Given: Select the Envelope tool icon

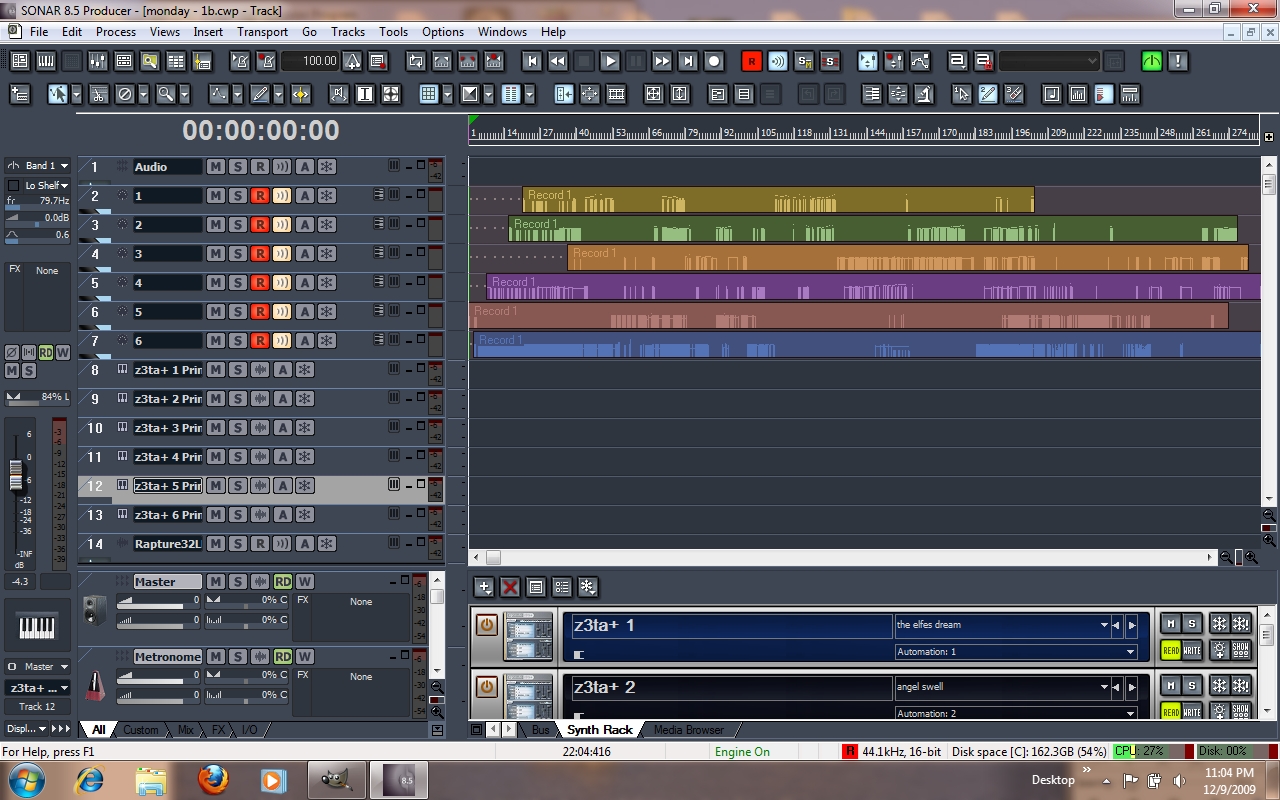Looking at the screenshot, I should tap(218, 94).
